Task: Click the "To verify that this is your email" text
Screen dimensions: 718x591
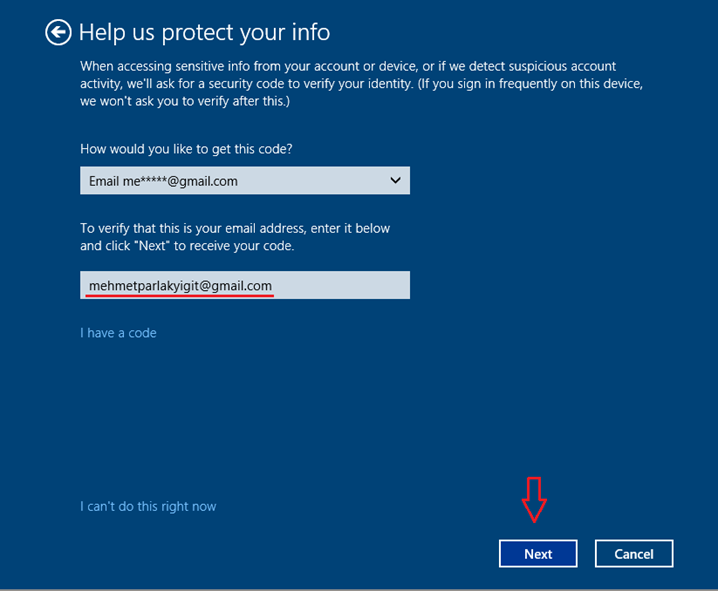Action: tap(235, 237)
